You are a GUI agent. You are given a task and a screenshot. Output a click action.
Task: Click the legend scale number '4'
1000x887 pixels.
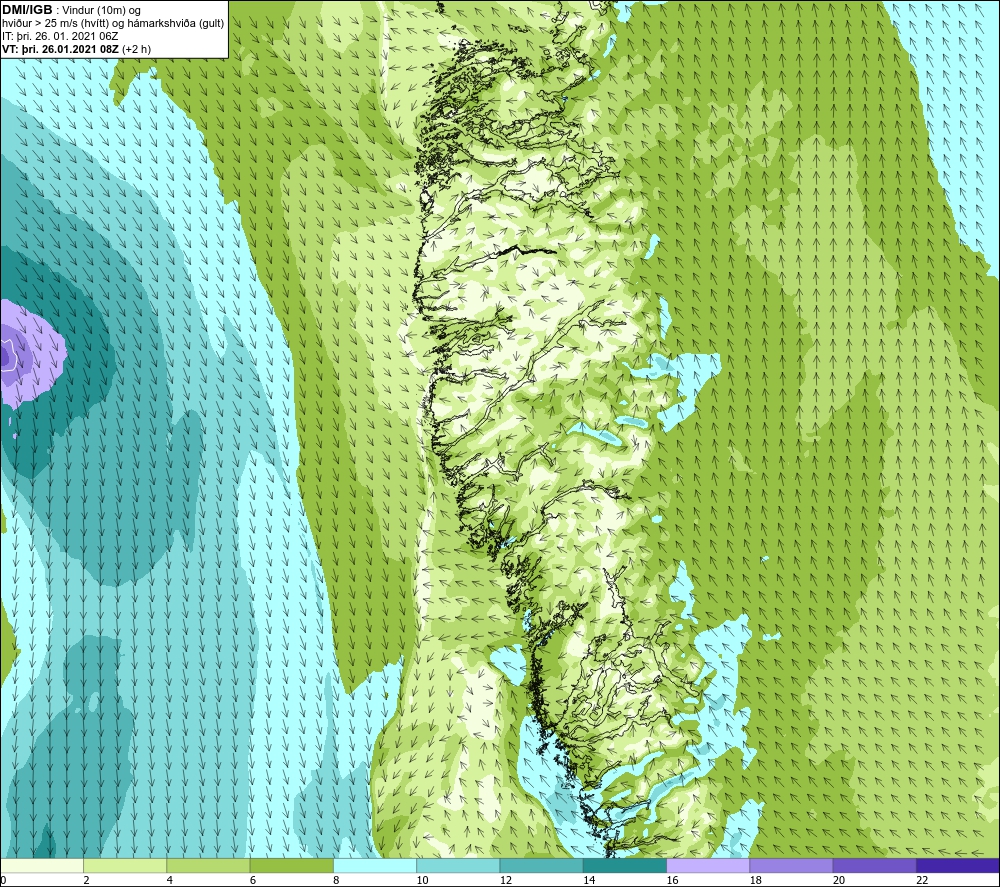coord(170,880)
